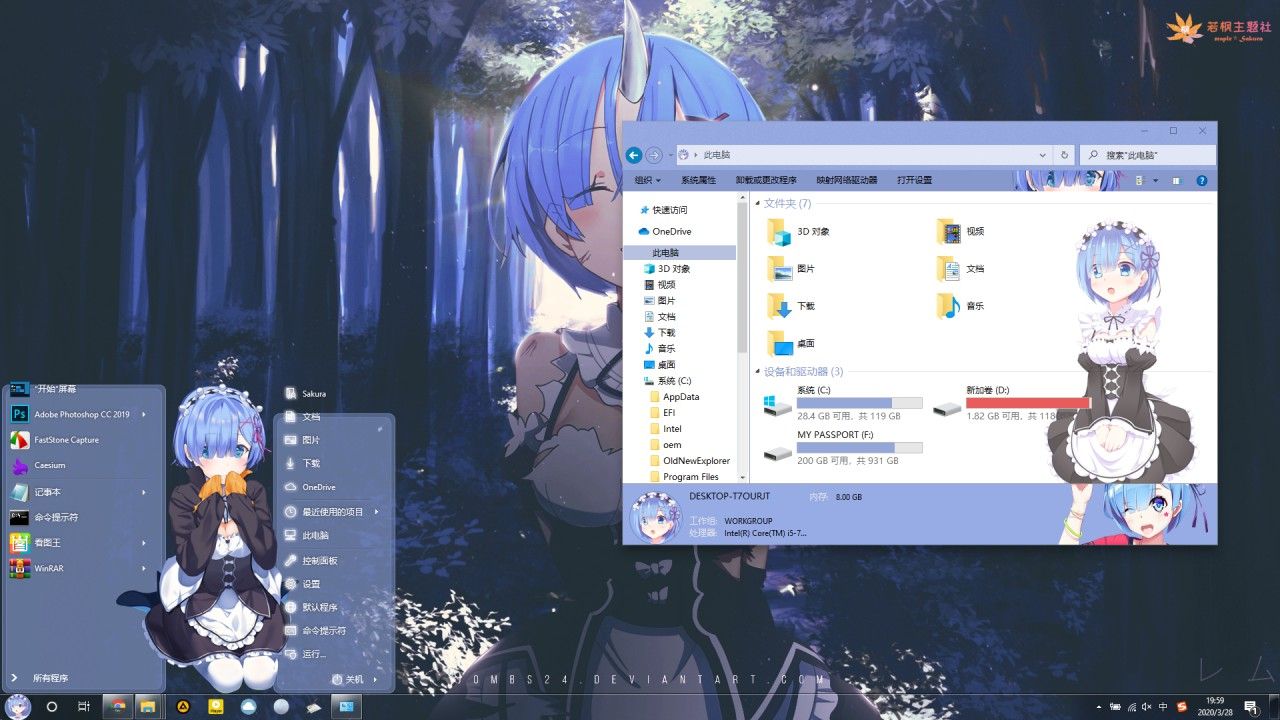The height and width of the screenshot is (720, 1280).
Task: Open Task View on the taskbar
Action: point(84,706)
